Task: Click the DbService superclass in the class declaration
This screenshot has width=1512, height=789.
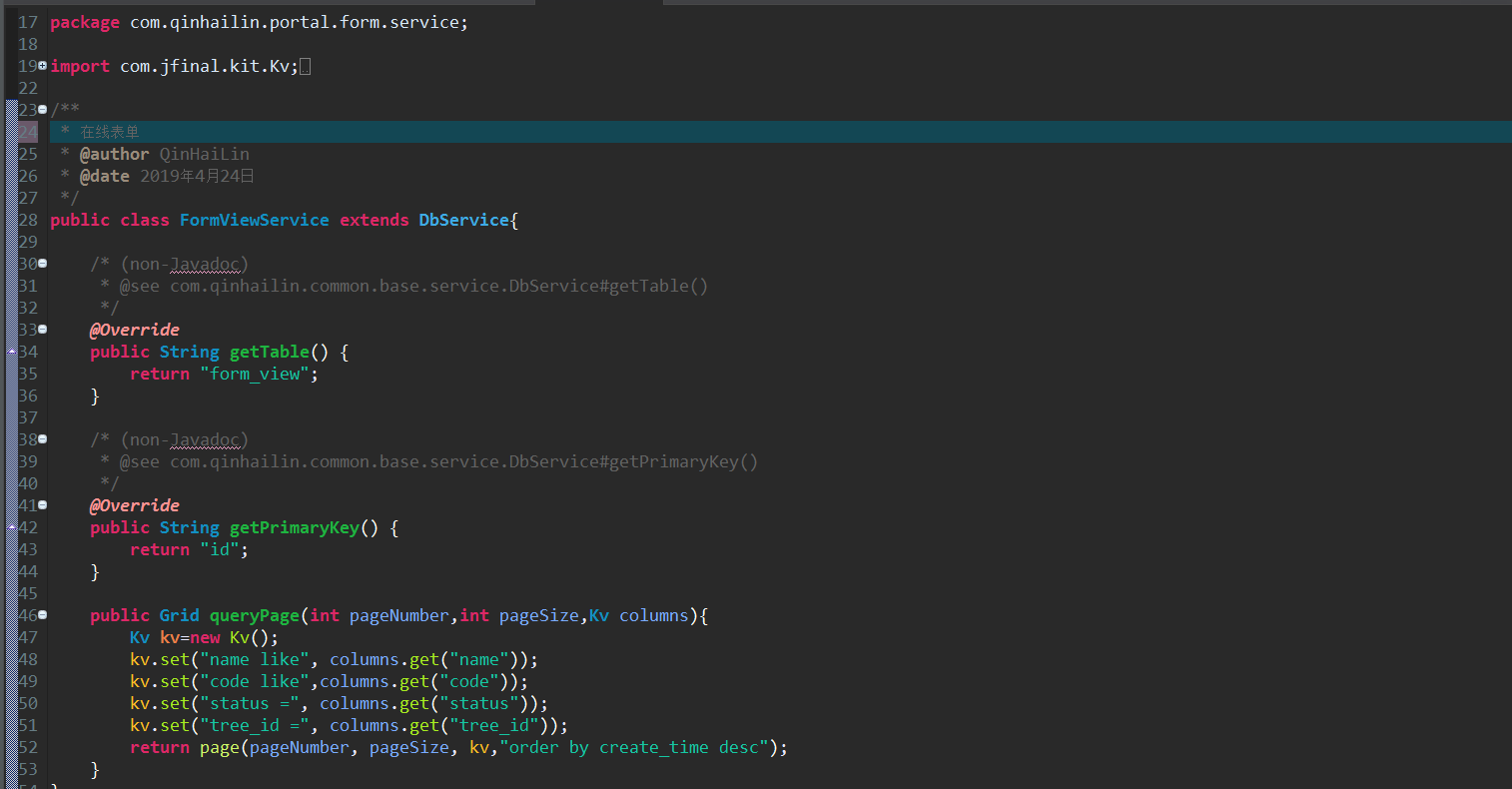Action: [x=463, y=220]
